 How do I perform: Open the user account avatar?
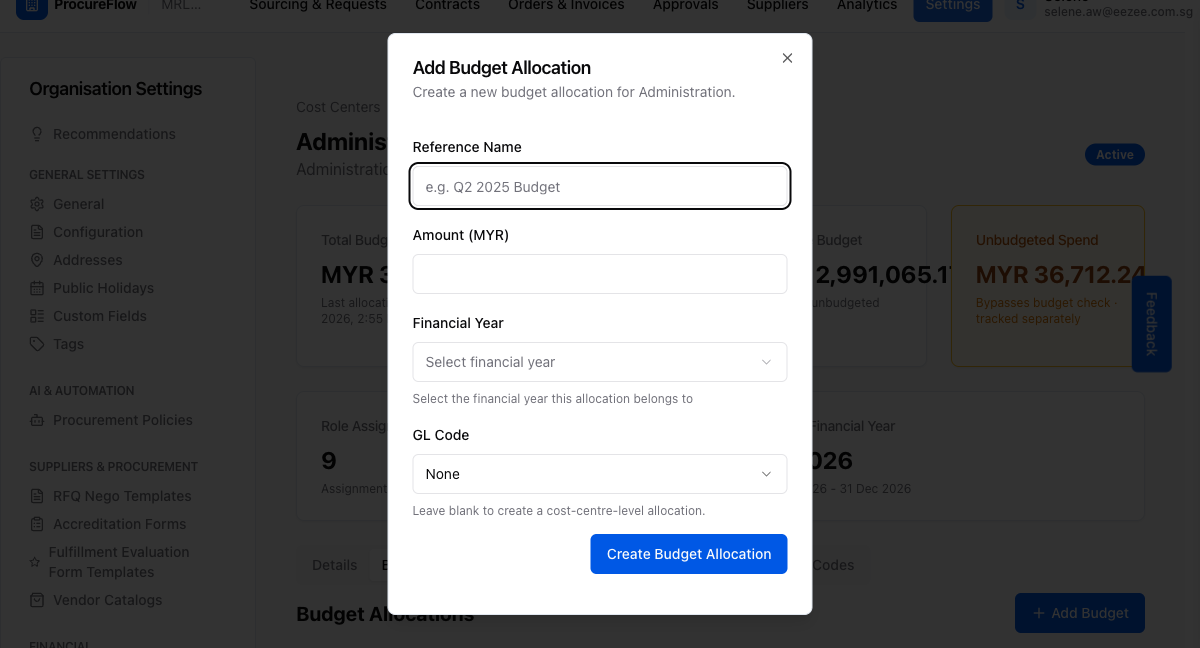click(1020, 6)
